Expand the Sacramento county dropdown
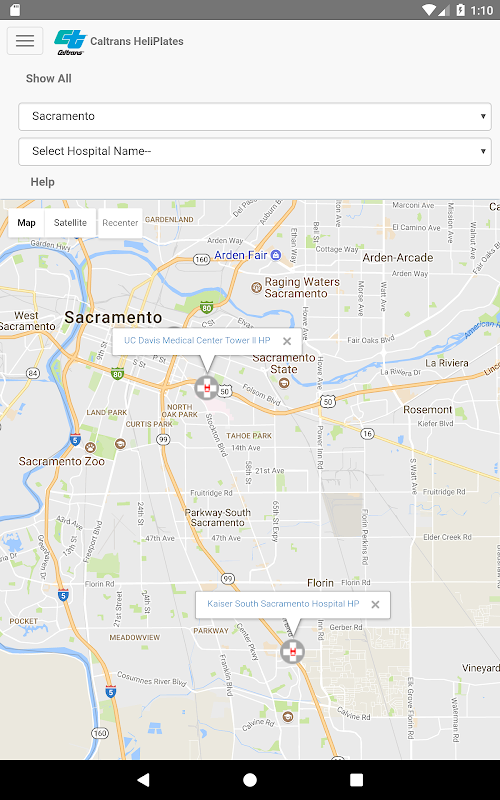The width and height of the screenshot is (500, 800). click(255, 116)
